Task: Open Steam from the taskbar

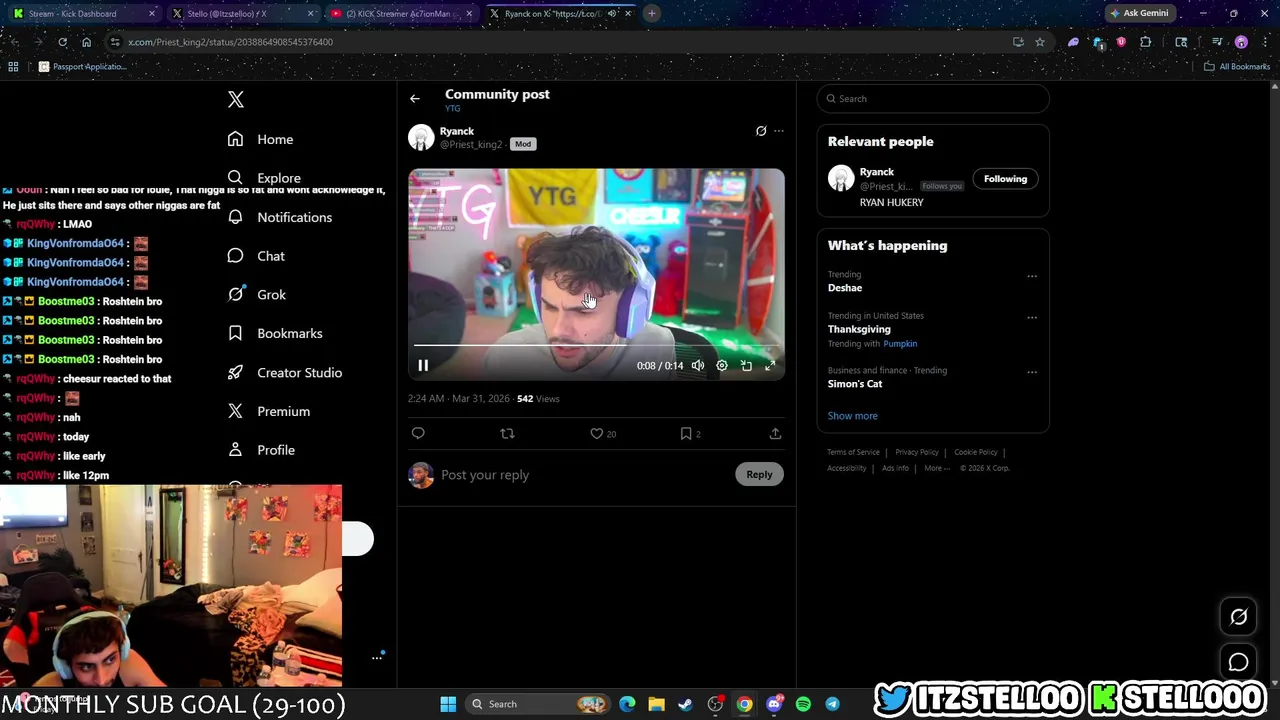Action: click(685, 704)
